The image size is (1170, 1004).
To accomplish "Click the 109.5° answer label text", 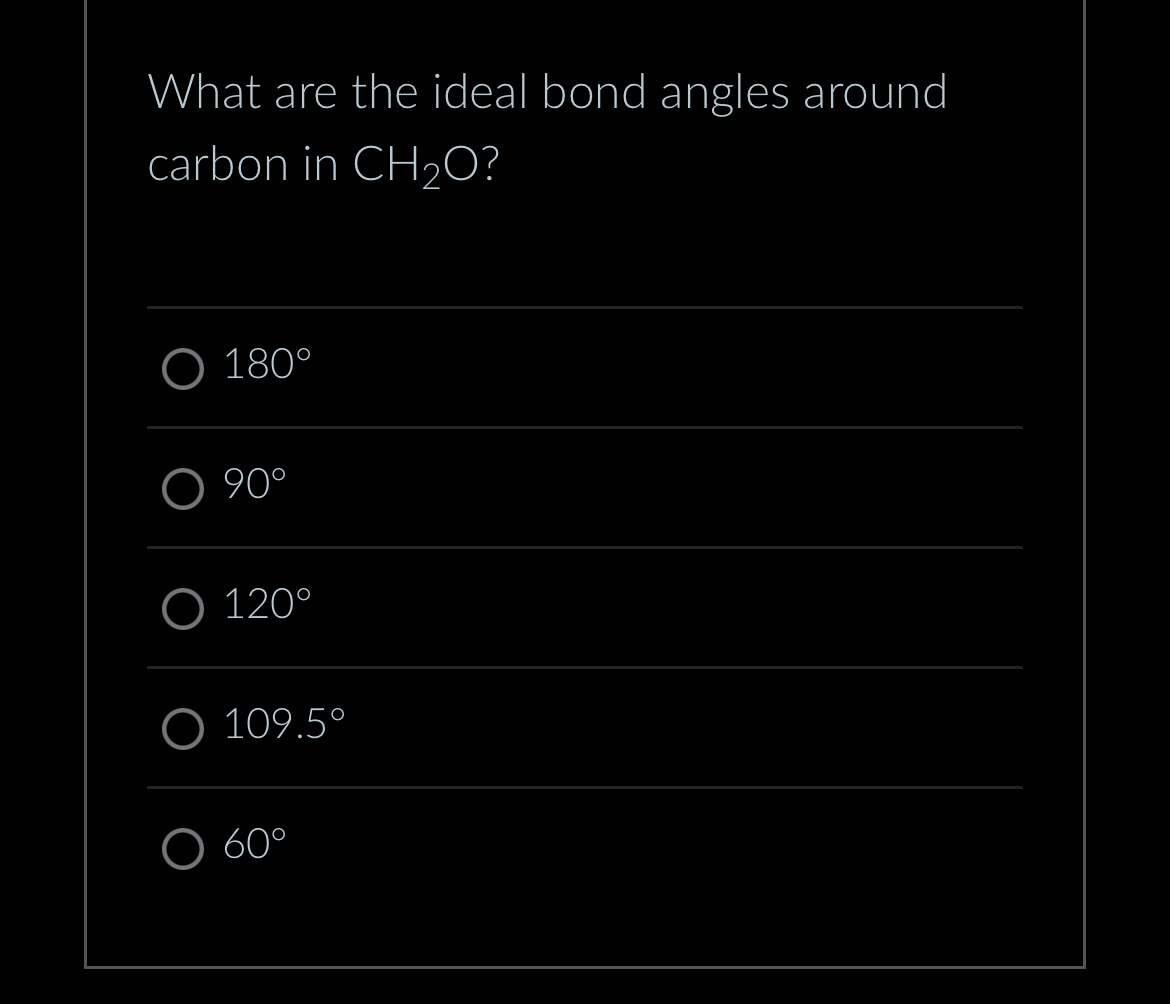I will (283, 724).
